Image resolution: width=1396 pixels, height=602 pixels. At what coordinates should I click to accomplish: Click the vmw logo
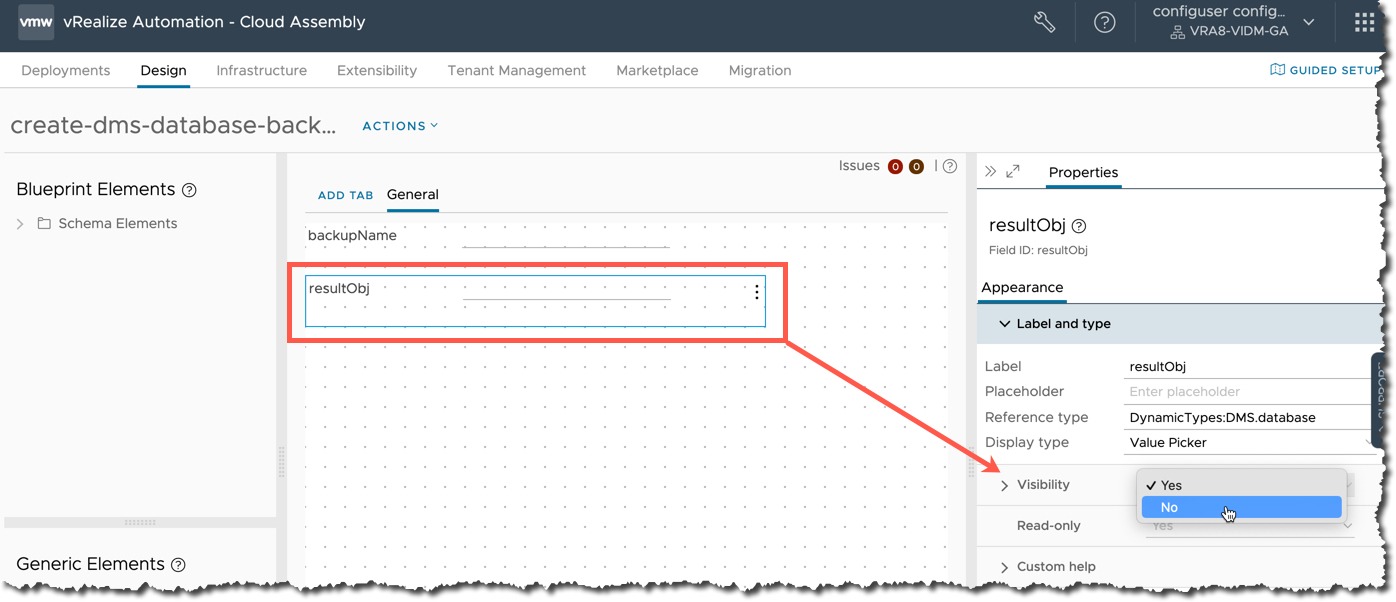point(36,22)
